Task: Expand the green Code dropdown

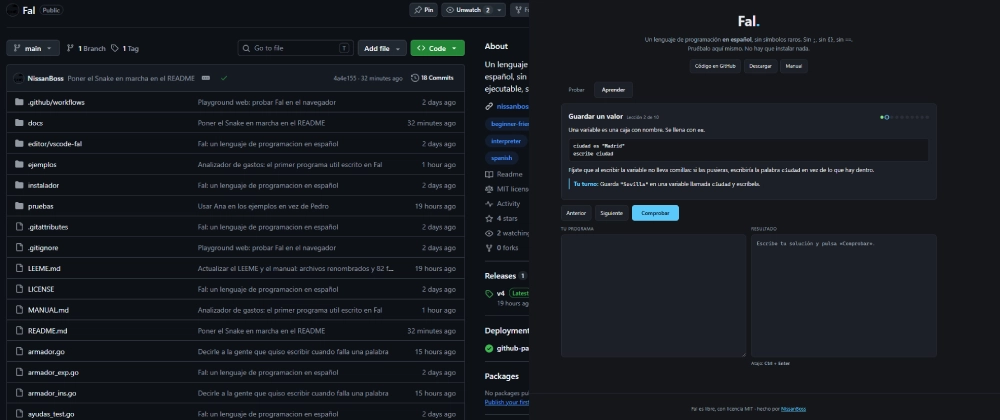Action: coord(438,48)
